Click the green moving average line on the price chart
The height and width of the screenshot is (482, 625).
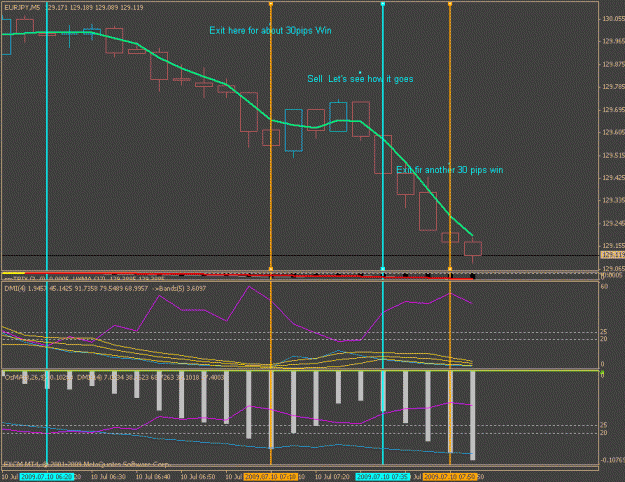(x=251, y=103)
